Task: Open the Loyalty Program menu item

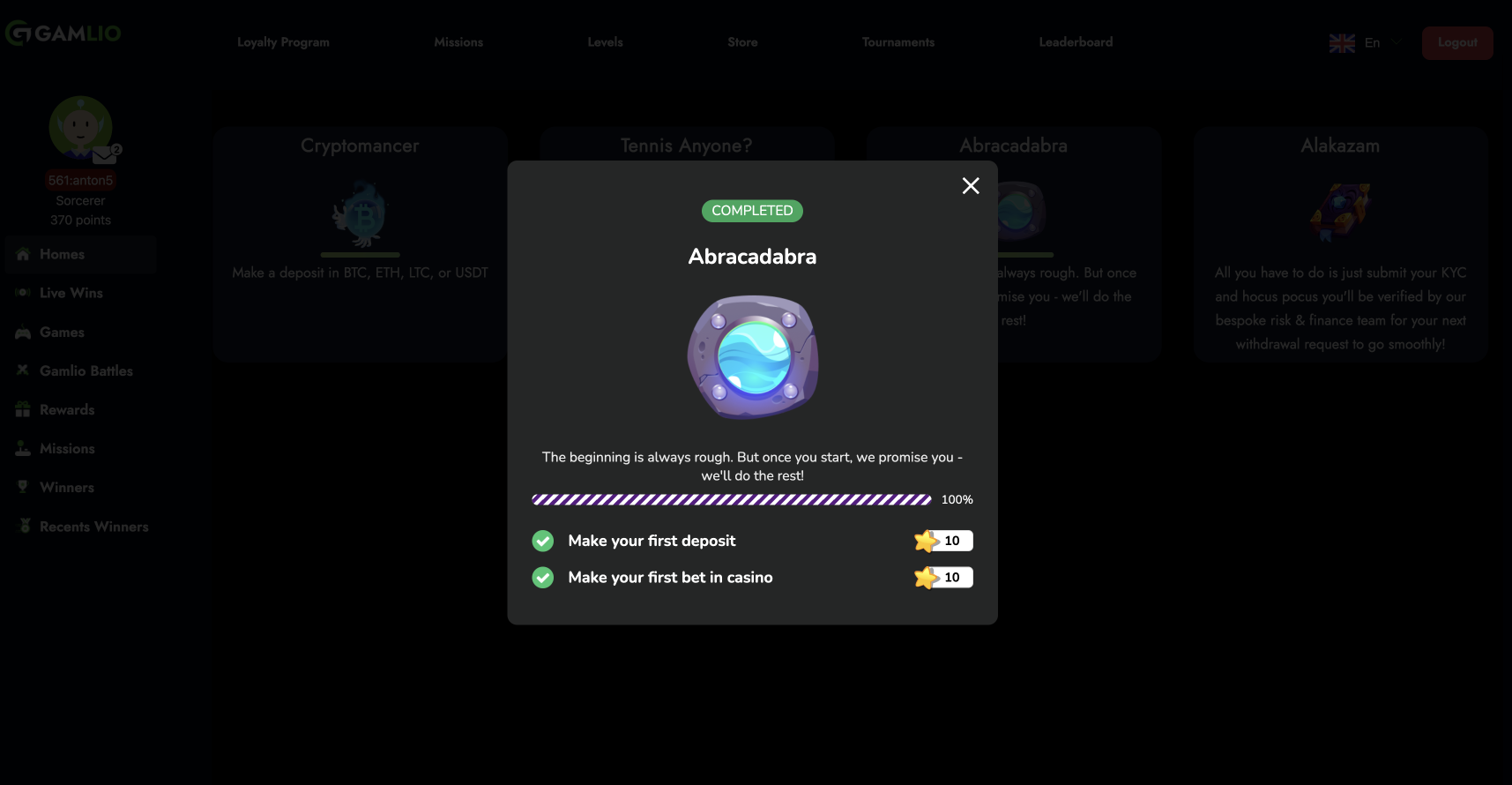Action: pyautogui.click(x=283, y=42)
